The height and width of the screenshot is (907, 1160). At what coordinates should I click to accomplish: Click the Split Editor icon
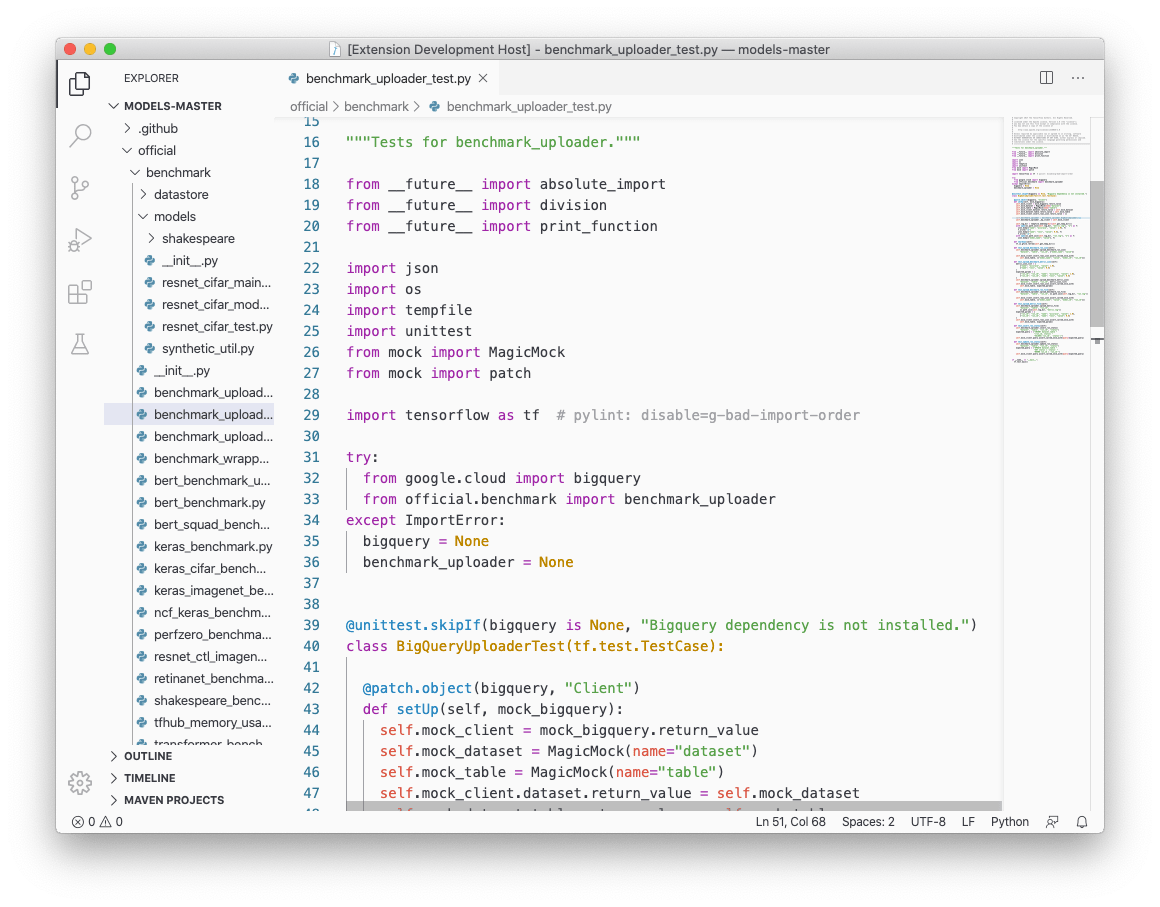(1046, 78)
